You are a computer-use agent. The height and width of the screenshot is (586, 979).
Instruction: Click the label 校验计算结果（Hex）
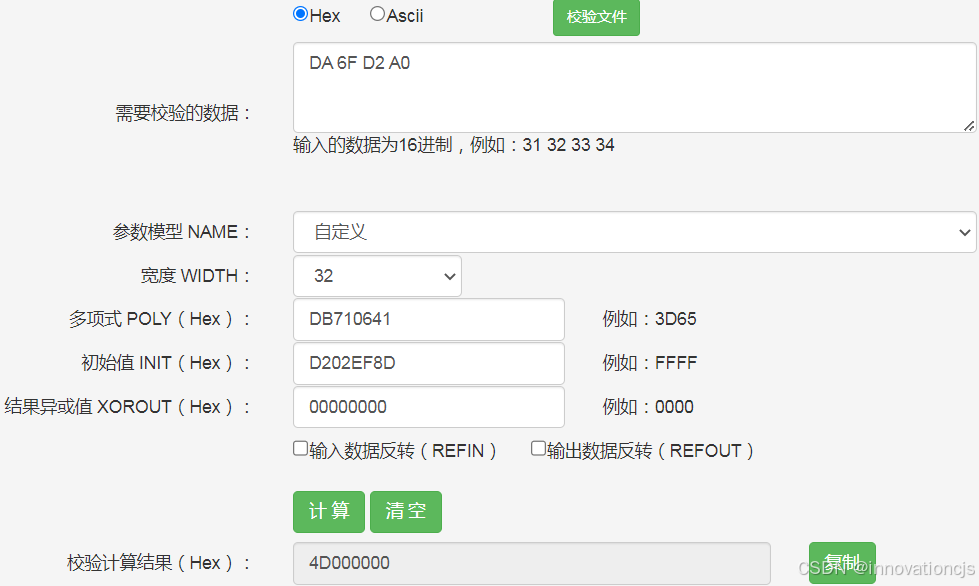pos(159,563)
